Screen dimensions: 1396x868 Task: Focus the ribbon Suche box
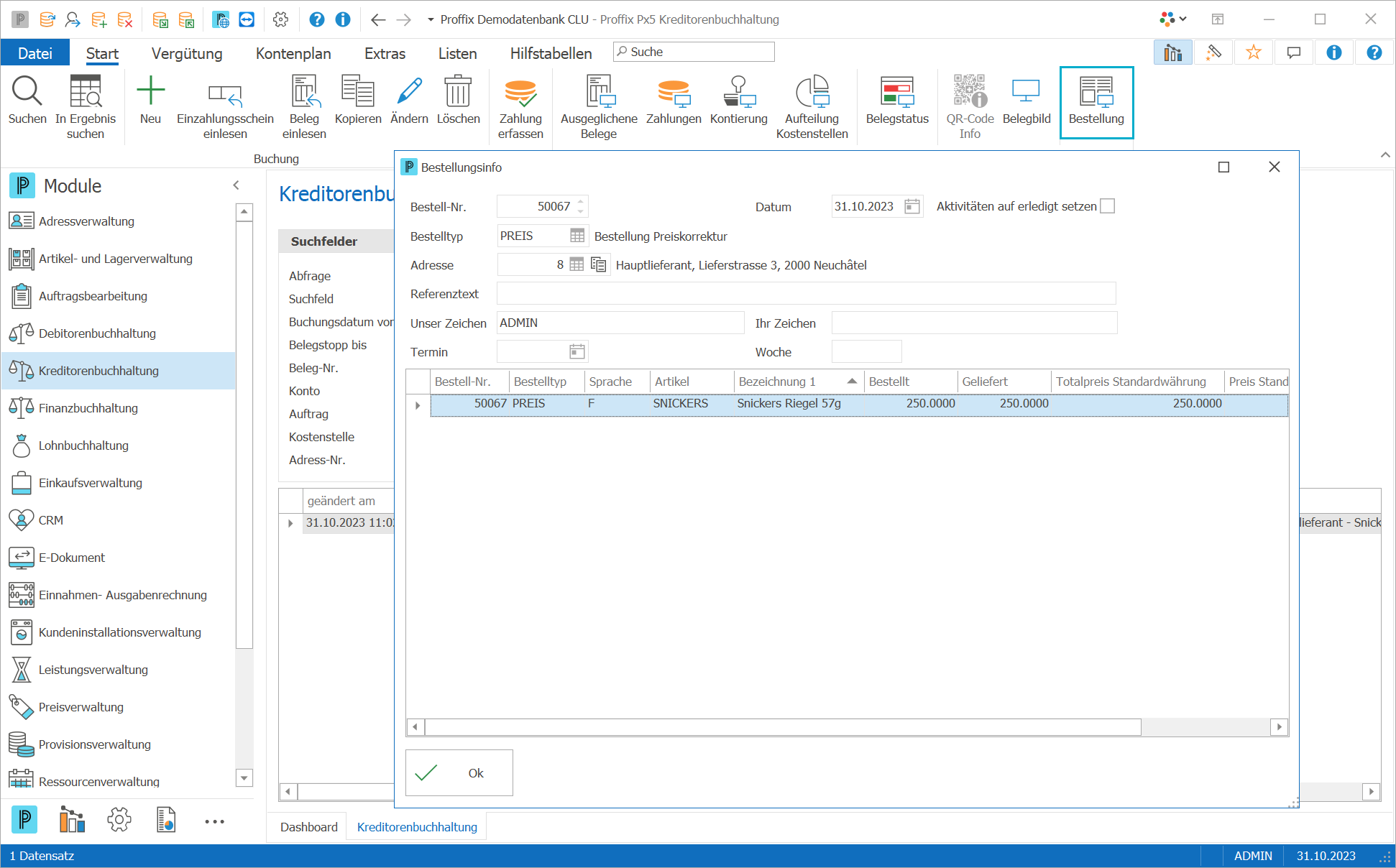click(x=694, y=52)
